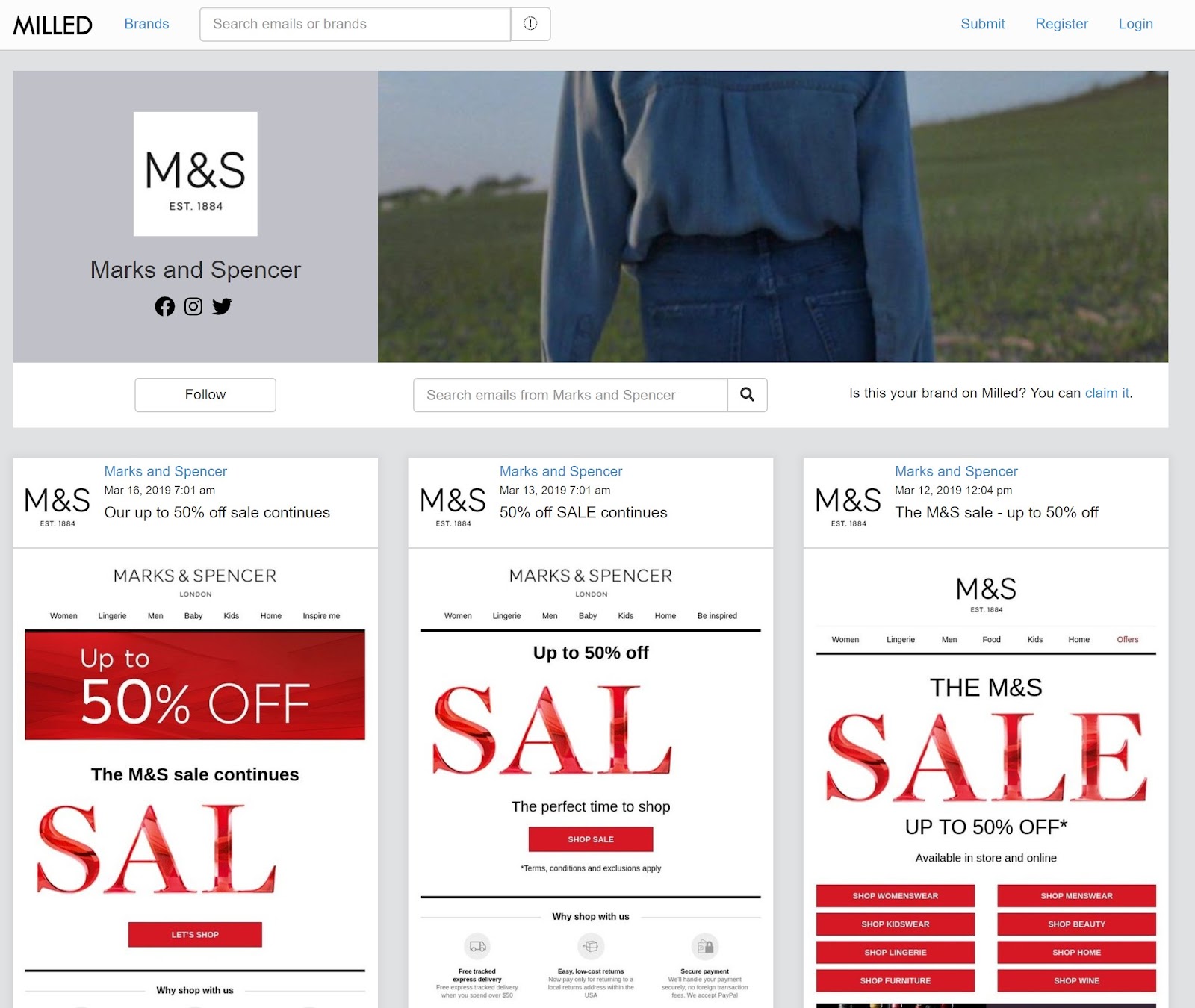Image resolution: width=1195 pixels, height=1008 pixels.
Task: Open the Milled home logo
Action: click(x=53, y=25)
